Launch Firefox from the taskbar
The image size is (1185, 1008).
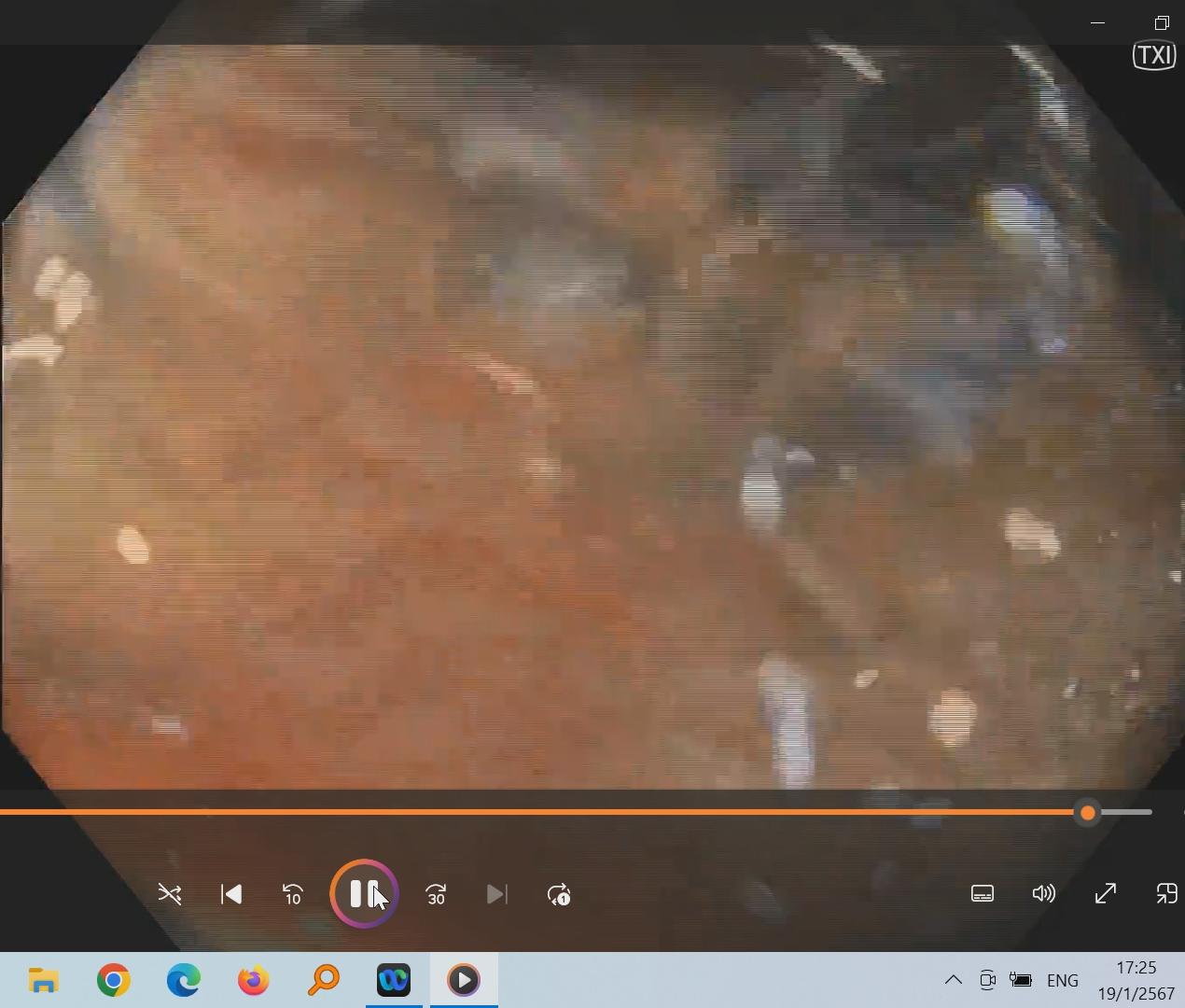pos(254,980)
